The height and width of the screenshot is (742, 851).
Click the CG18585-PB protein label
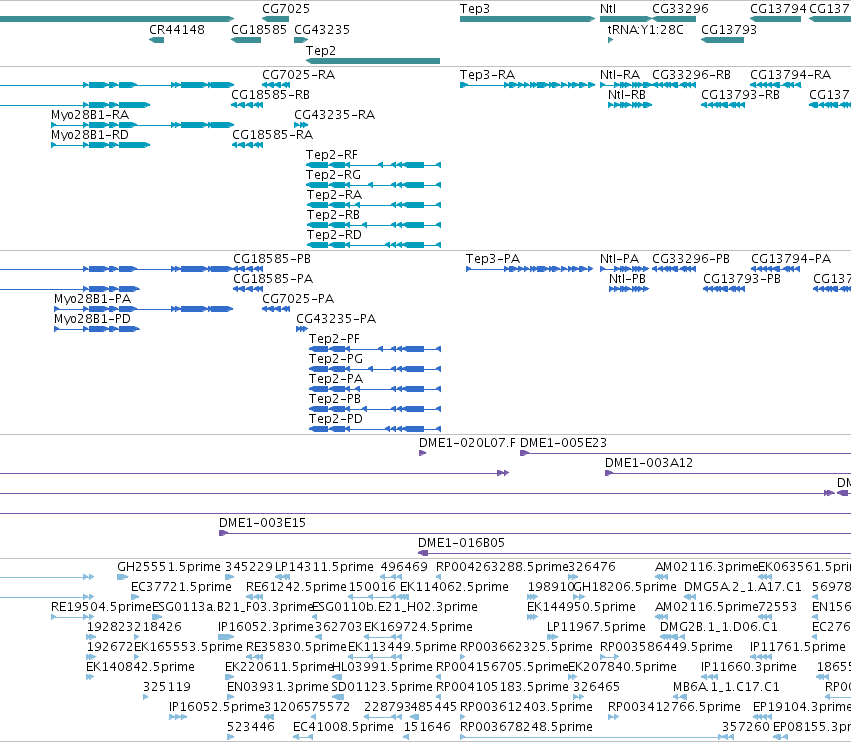272,258
